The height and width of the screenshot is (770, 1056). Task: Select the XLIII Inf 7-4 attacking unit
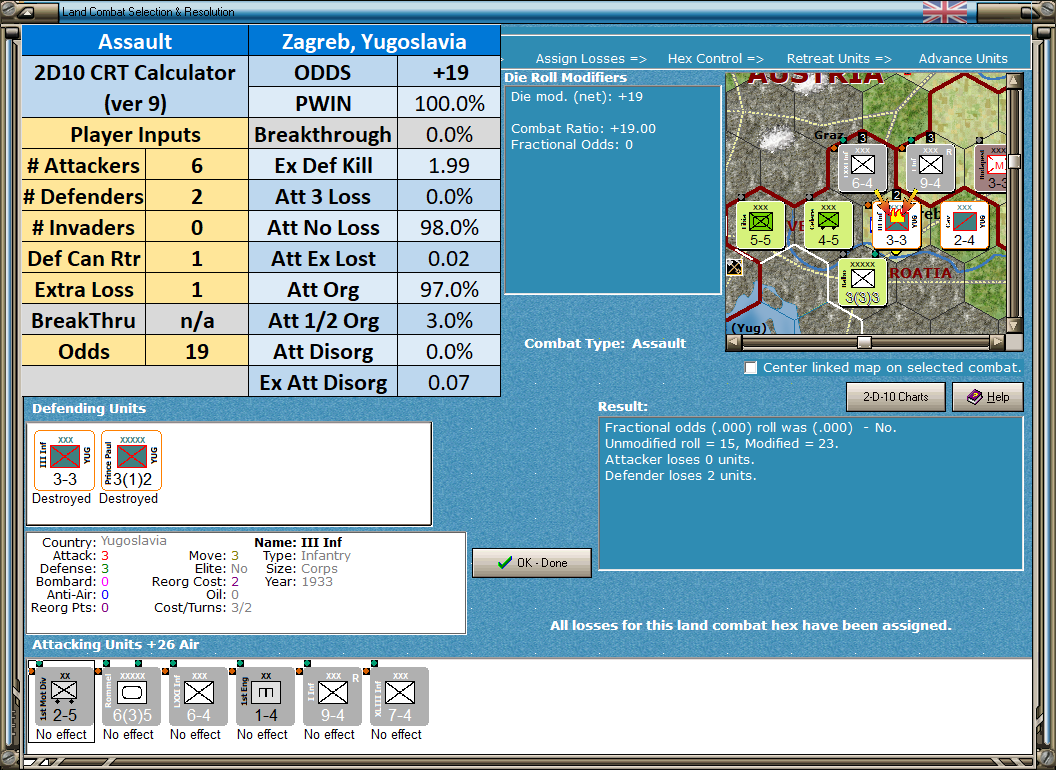(399, 697)
